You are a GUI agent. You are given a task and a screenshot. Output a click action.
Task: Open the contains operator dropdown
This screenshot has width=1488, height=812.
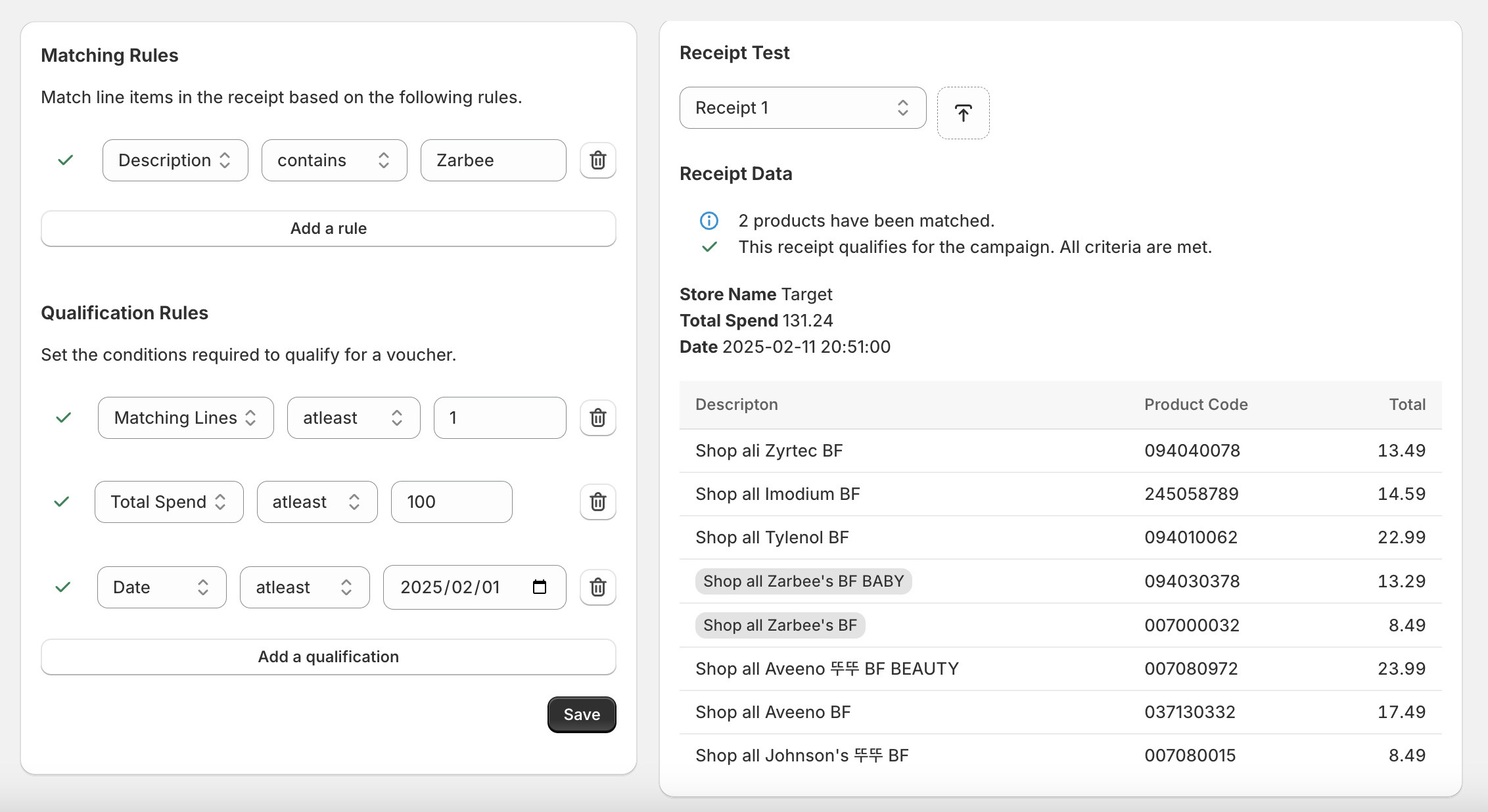coord(335,160)
